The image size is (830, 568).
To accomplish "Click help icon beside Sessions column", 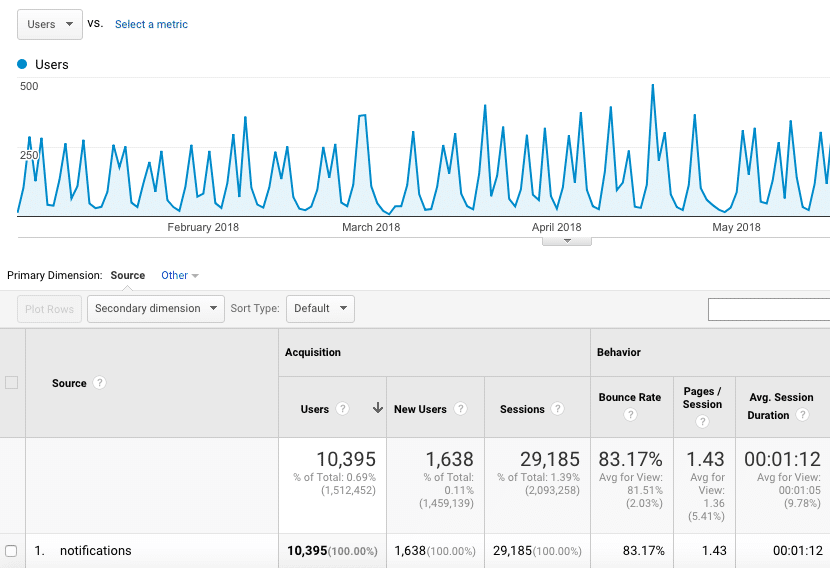I will click(x=557, y=409).
